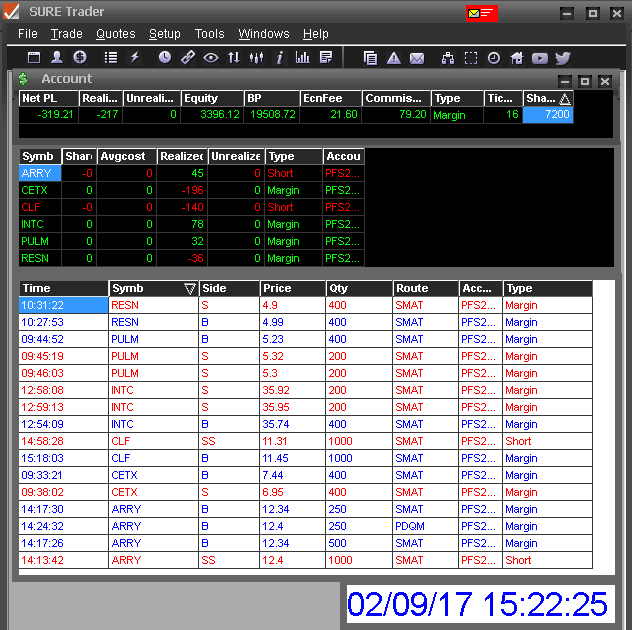
Task: Sort by the Symb column filter arrow
Action: (x=189, y=289)
